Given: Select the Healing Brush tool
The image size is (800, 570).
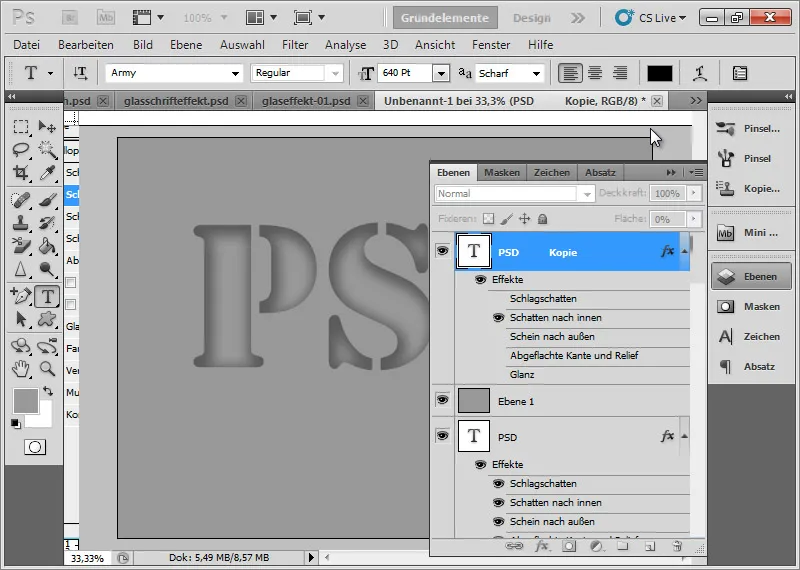Looking at the screenshot, I should click(20, 200).
